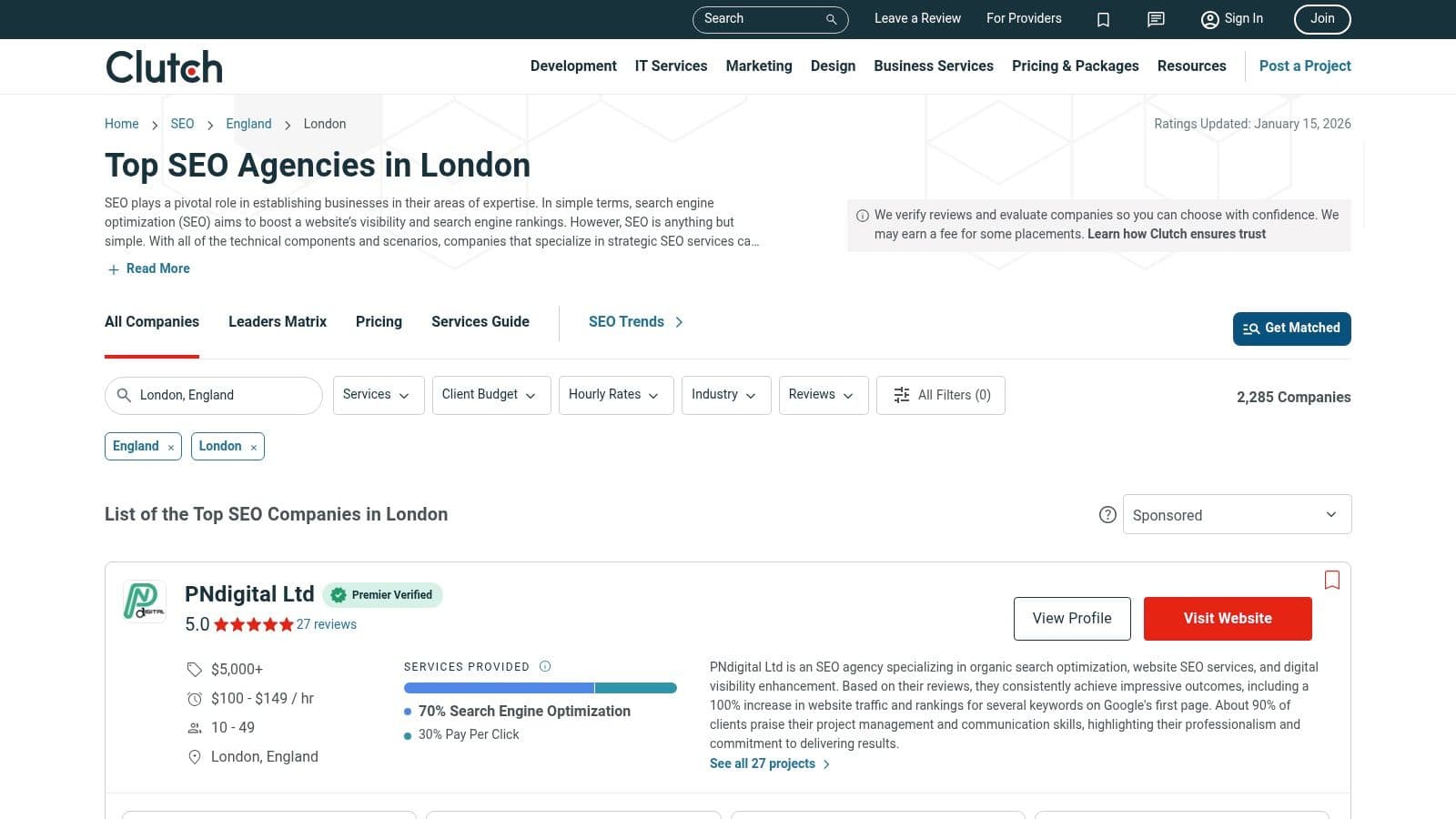Bookmark PNdigital Ltd using the save ribbon icon

tap(1332, 581)
